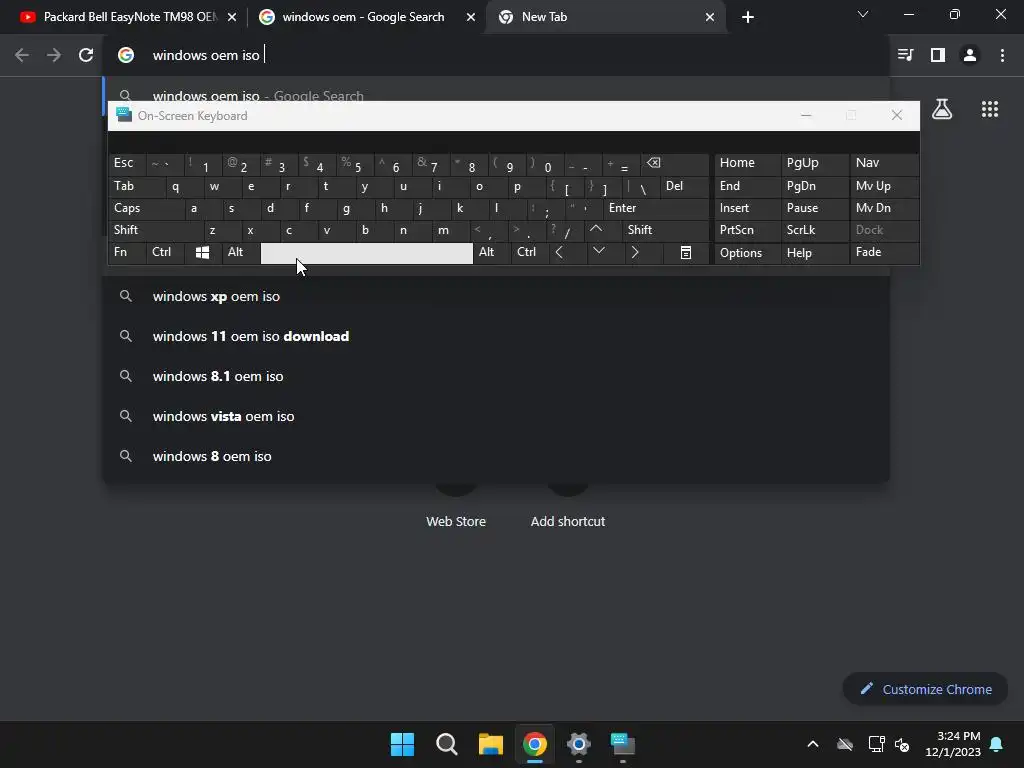This screenshot has width=1024, height=768.
Task: Select suggestion windows 8.1 oem iso
Action: pyautogui.click(x=496, y=376)
